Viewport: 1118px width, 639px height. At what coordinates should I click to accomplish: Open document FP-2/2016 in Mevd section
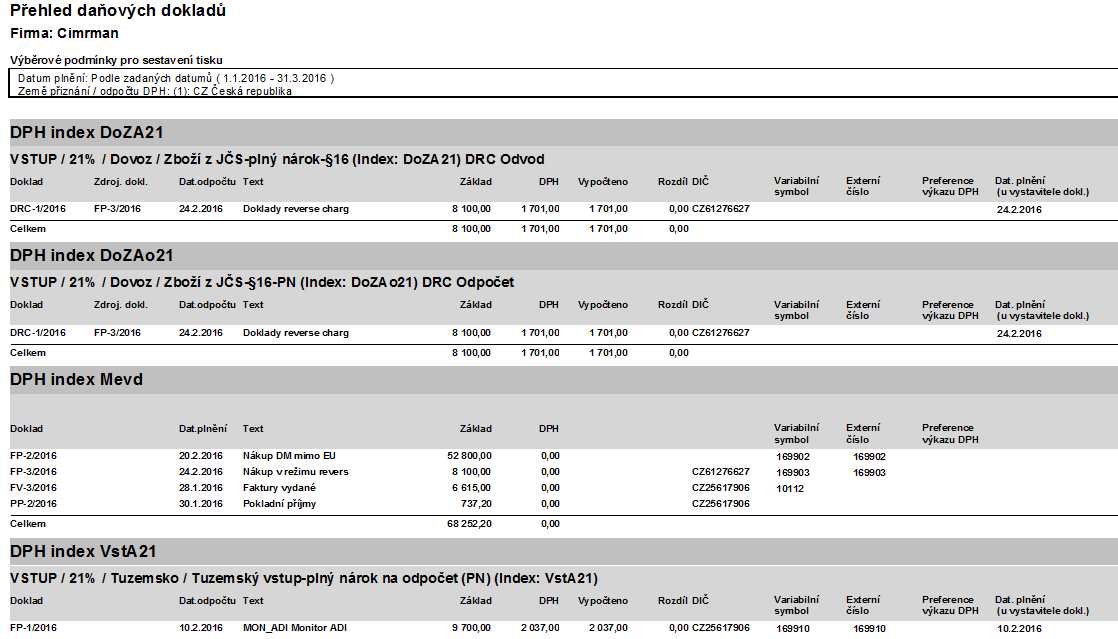pos(33,456)
